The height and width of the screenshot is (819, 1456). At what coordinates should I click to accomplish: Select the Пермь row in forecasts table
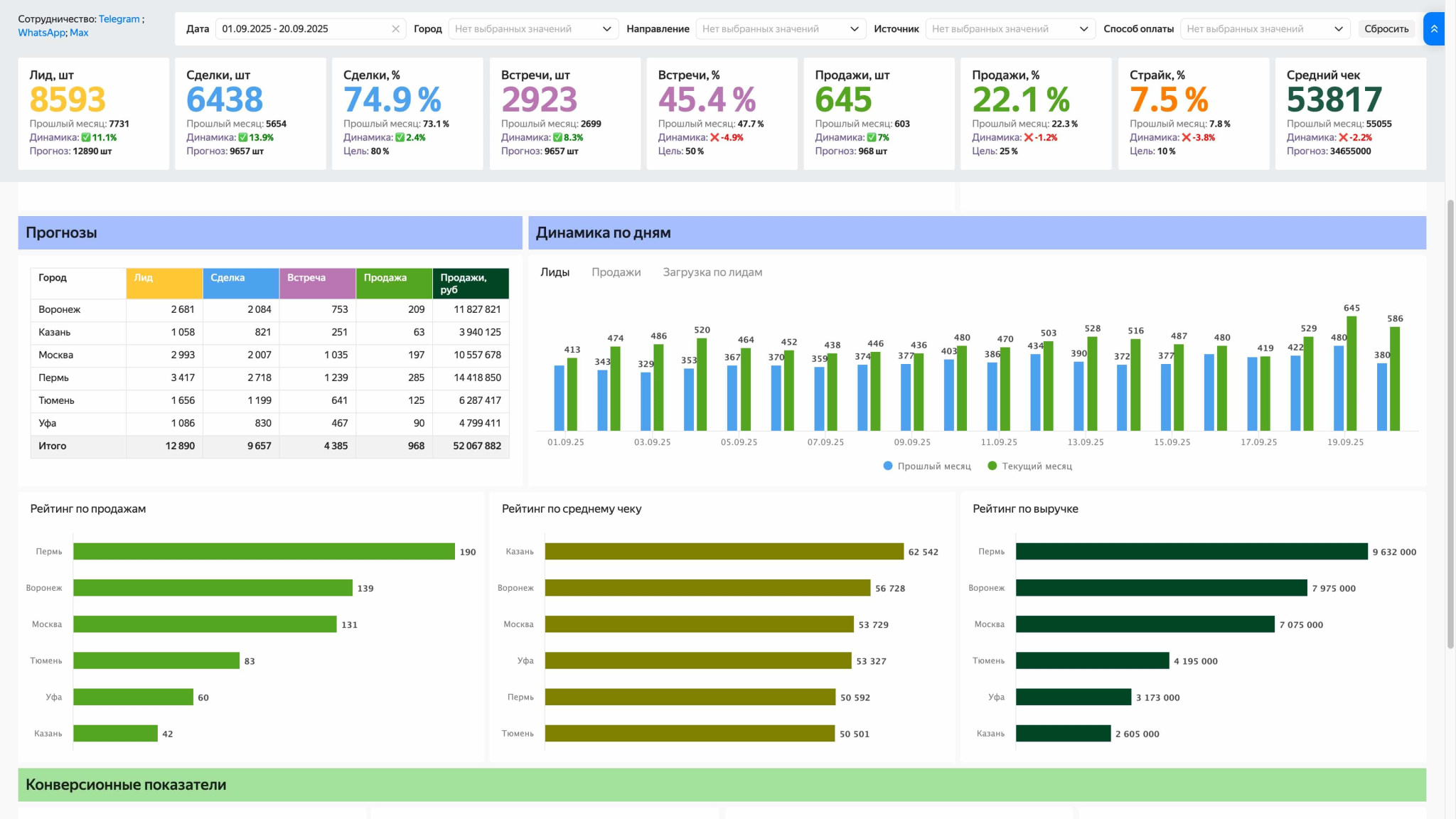[x=270, y=378]
